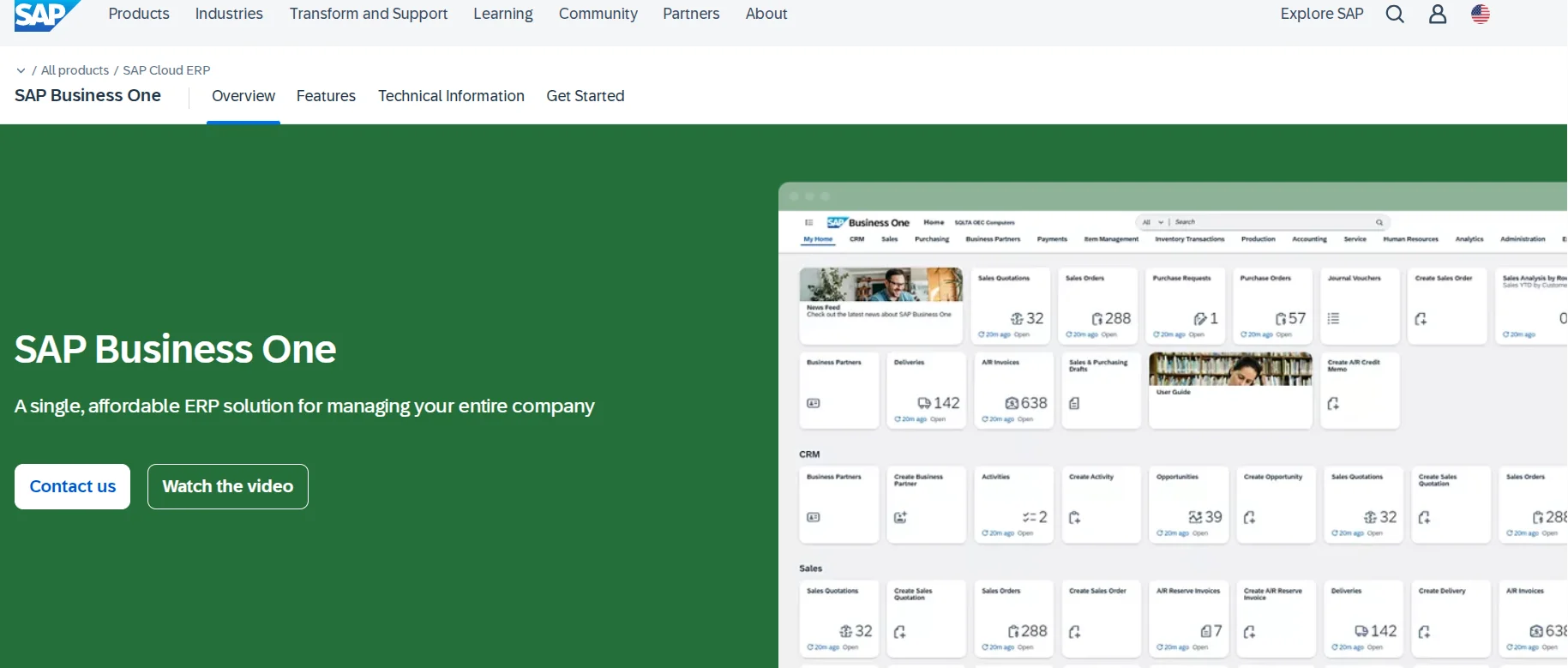
Task: Open the Products menu
Action: tap(139, 15)
